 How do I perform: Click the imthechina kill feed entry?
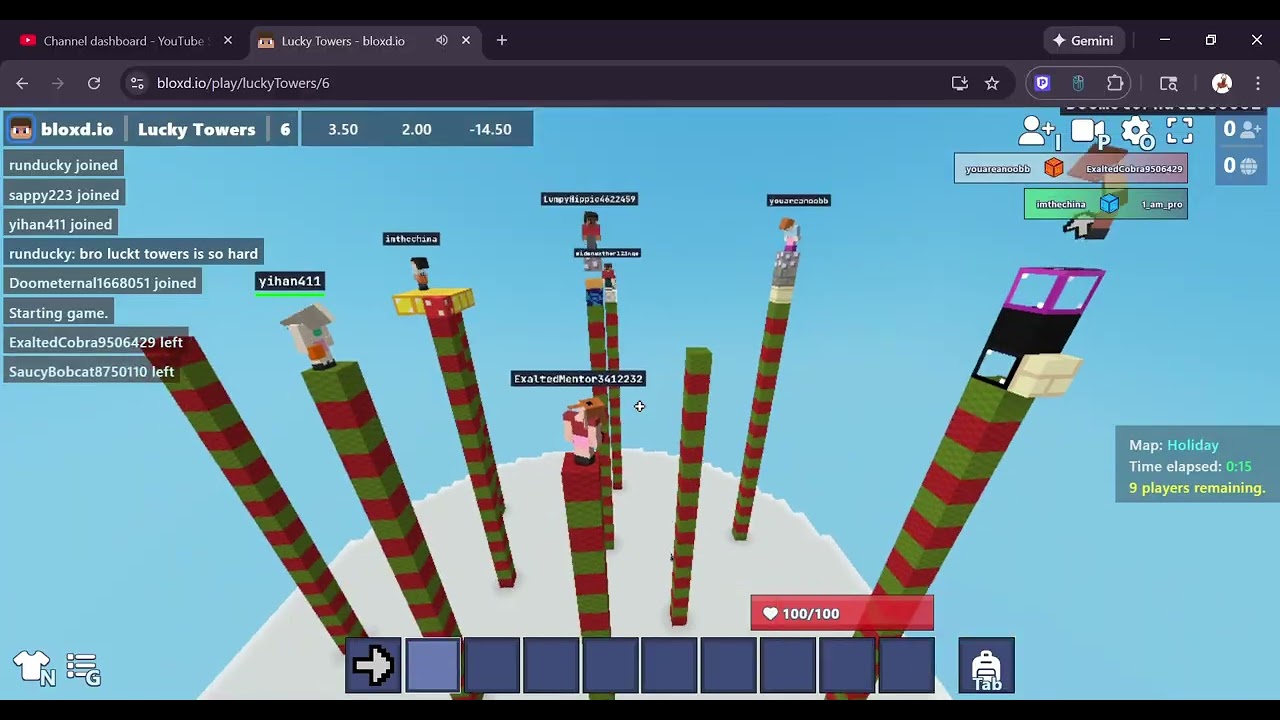(1106, 204)
